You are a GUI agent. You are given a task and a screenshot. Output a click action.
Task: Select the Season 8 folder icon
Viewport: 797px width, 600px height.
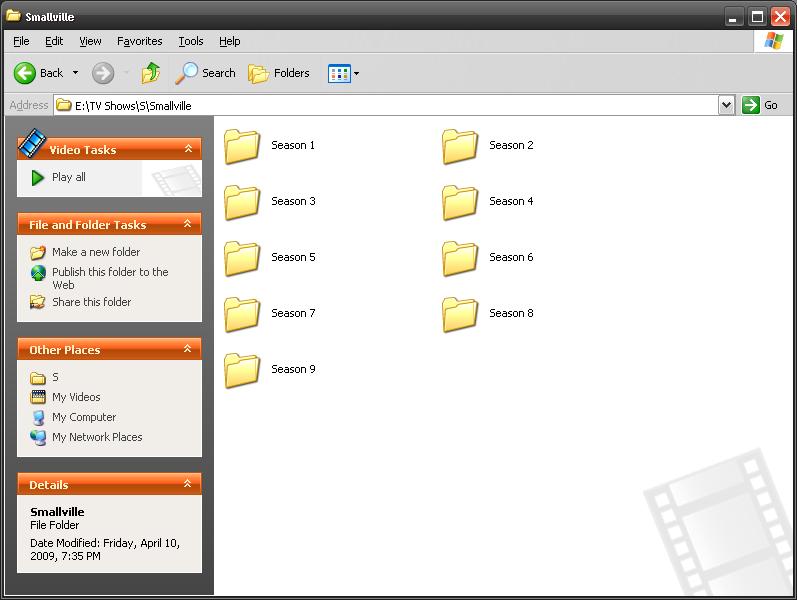coord(459,314)
